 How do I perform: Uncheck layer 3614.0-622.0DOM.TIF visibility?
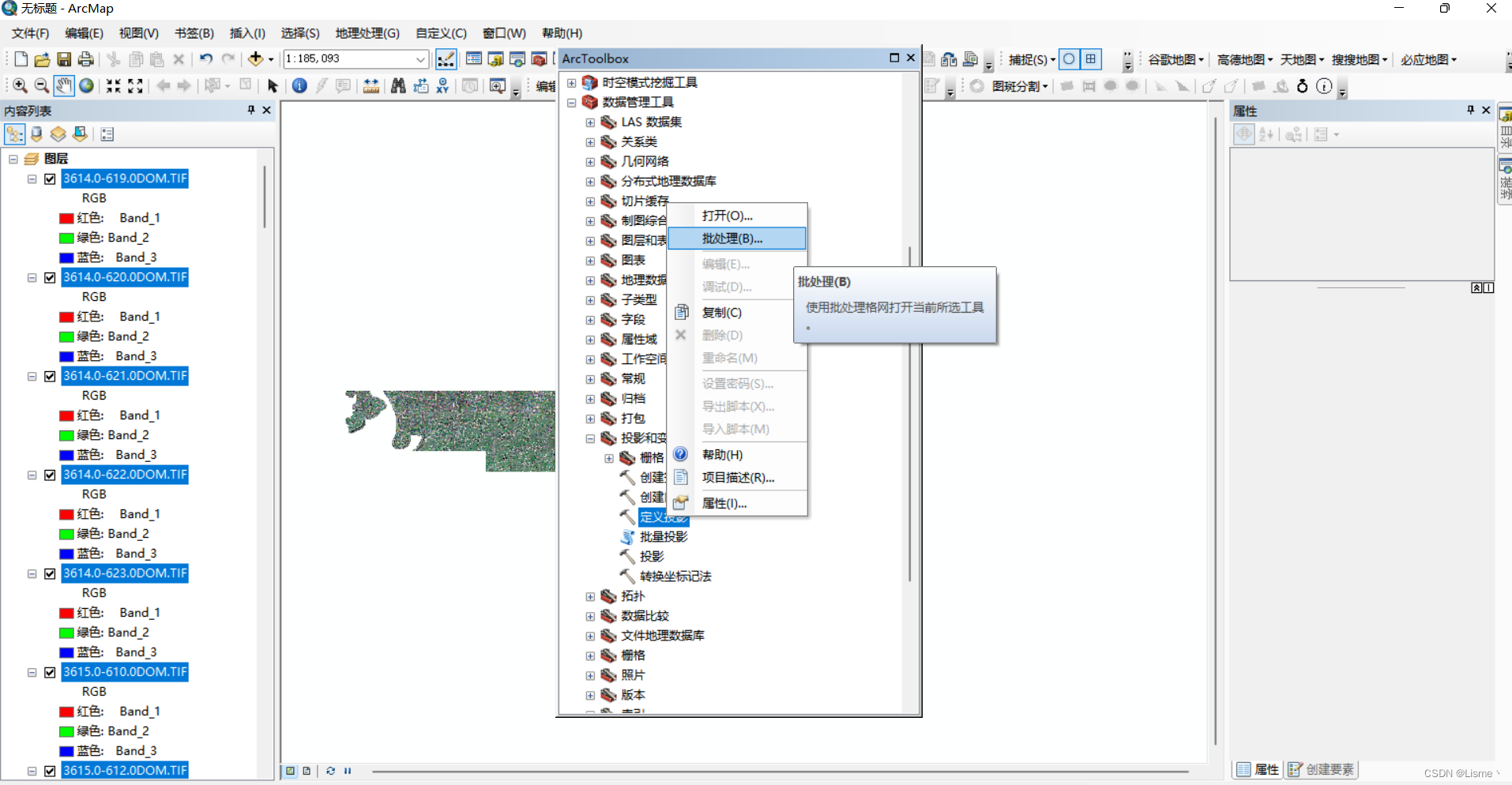(x=50, y=475)
